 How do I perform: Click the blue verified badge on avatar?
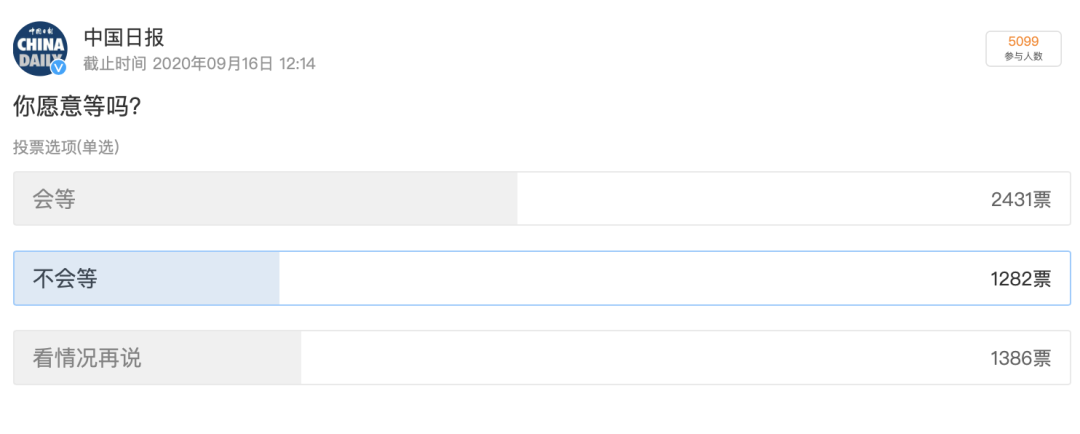(59, 67)
